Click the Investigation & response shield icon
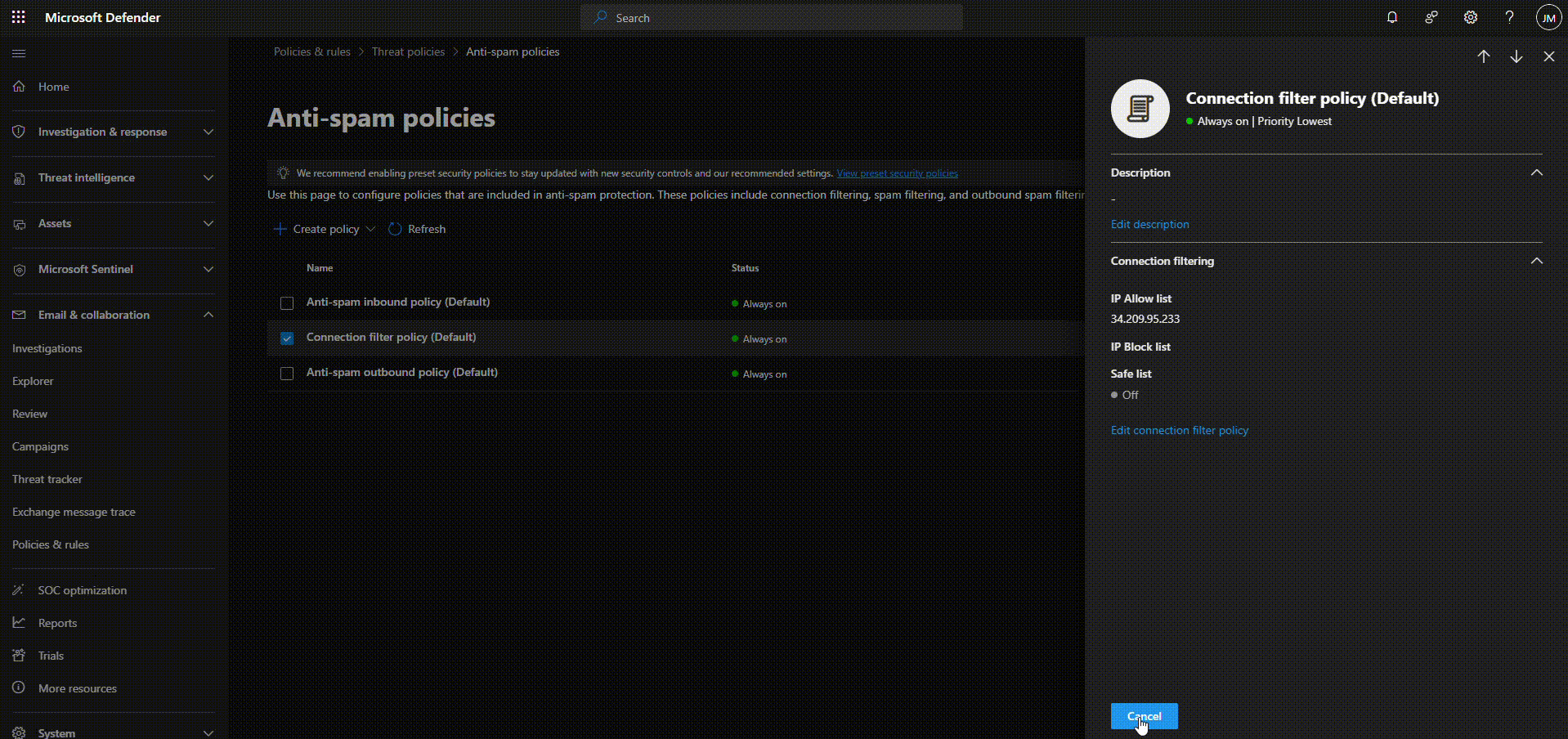Image resolution: width=1568 pixels, height=739 pixels. (x=19, y=132)
